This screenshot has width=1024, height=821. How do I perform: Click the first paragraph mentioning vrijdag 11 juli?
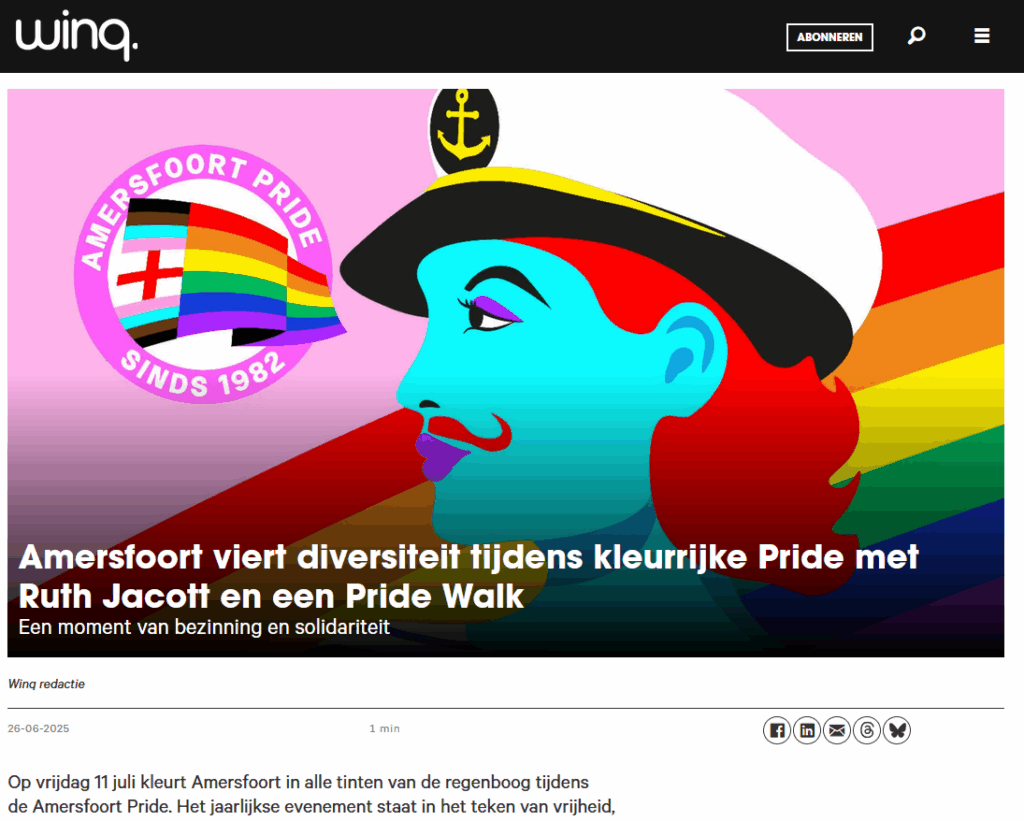point(312,794)
